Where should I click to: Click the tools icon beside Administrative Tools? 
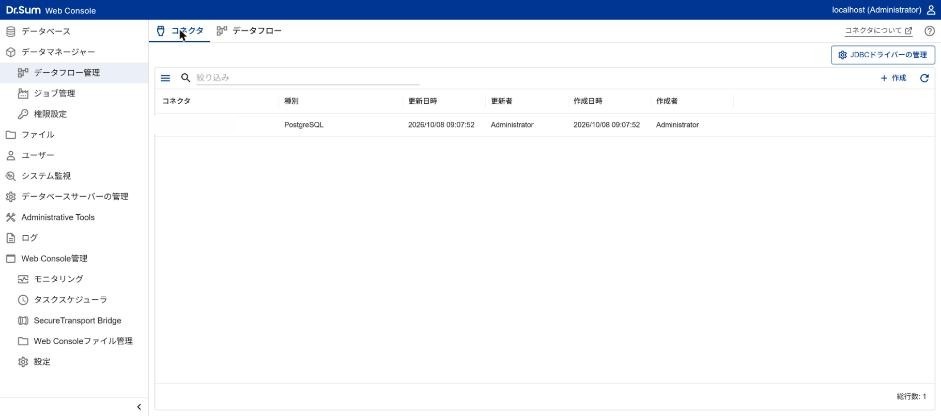tap(10, 217)
